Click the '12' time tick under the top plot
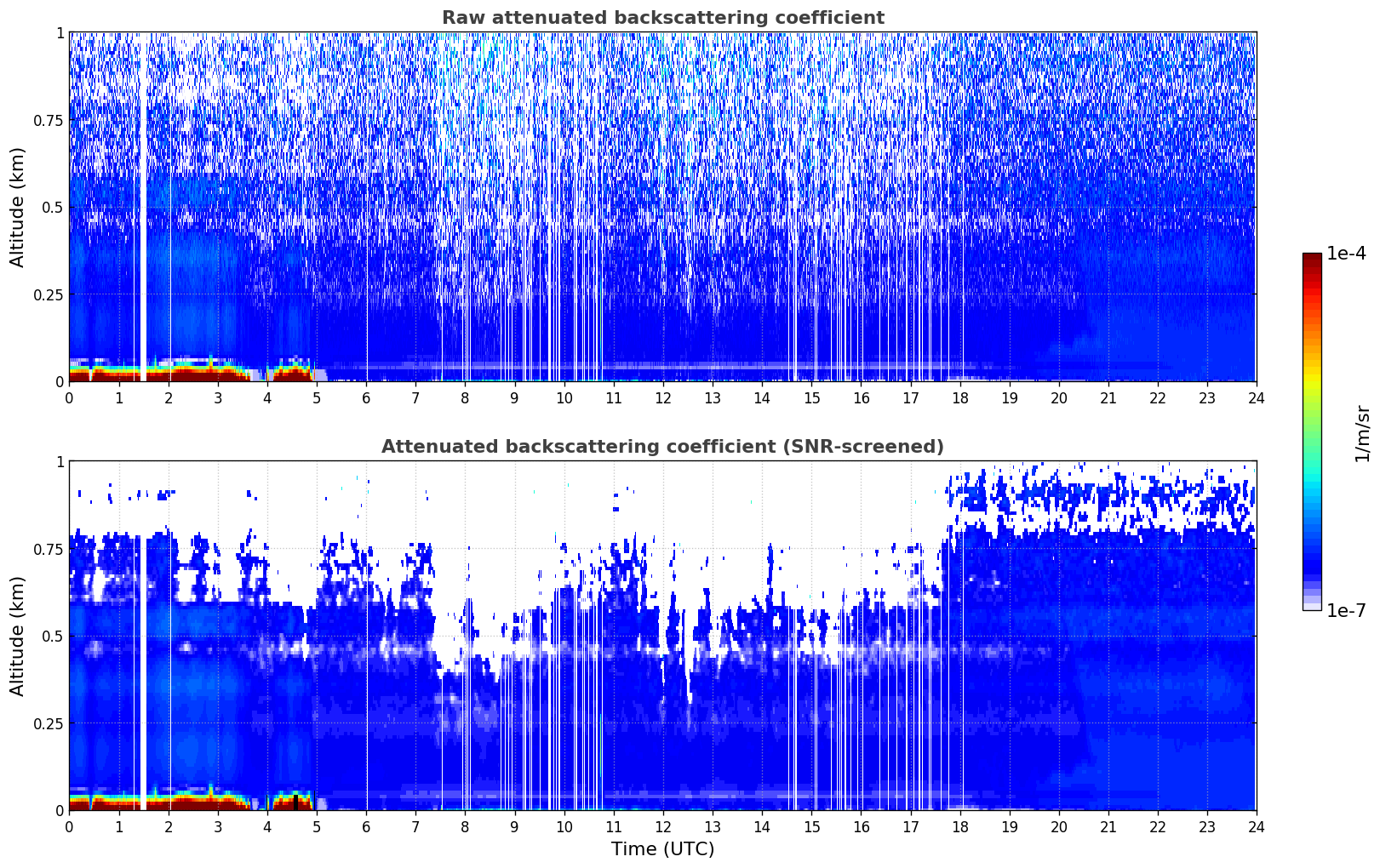 [x=662, y=397]
